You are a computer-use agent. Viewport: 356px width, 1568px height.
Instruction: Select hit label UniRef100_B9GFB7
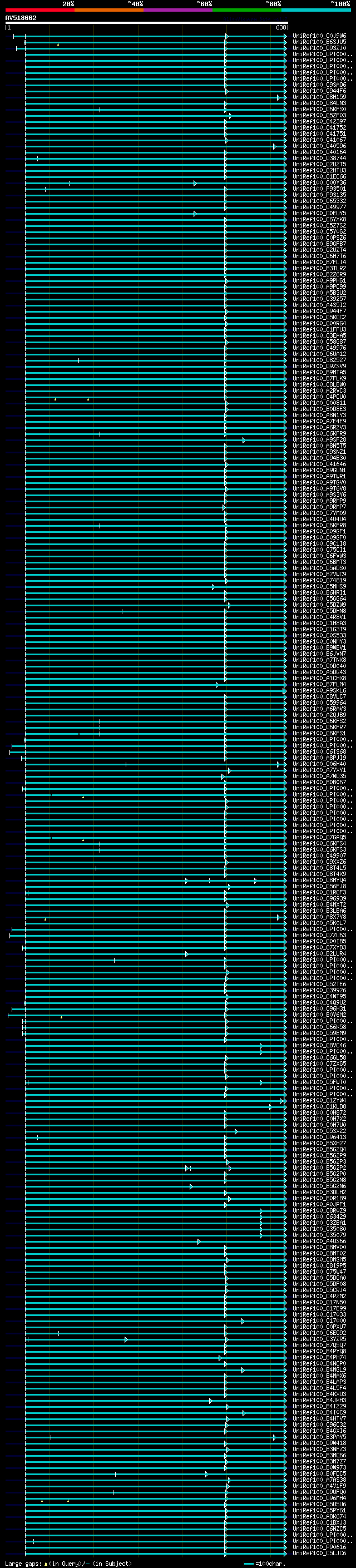click(319, 244)
